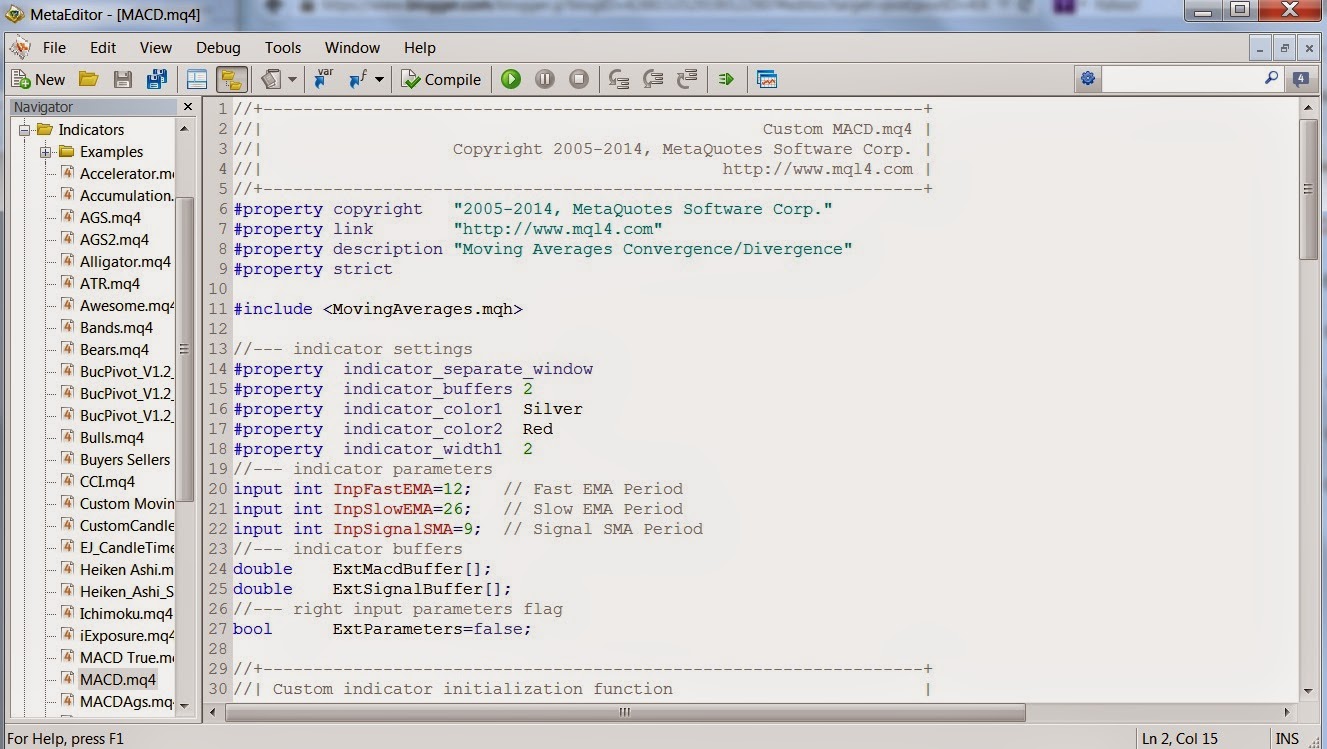1327x749 pixels.
Task: Open the Window menu
Action: click(352, 47)
